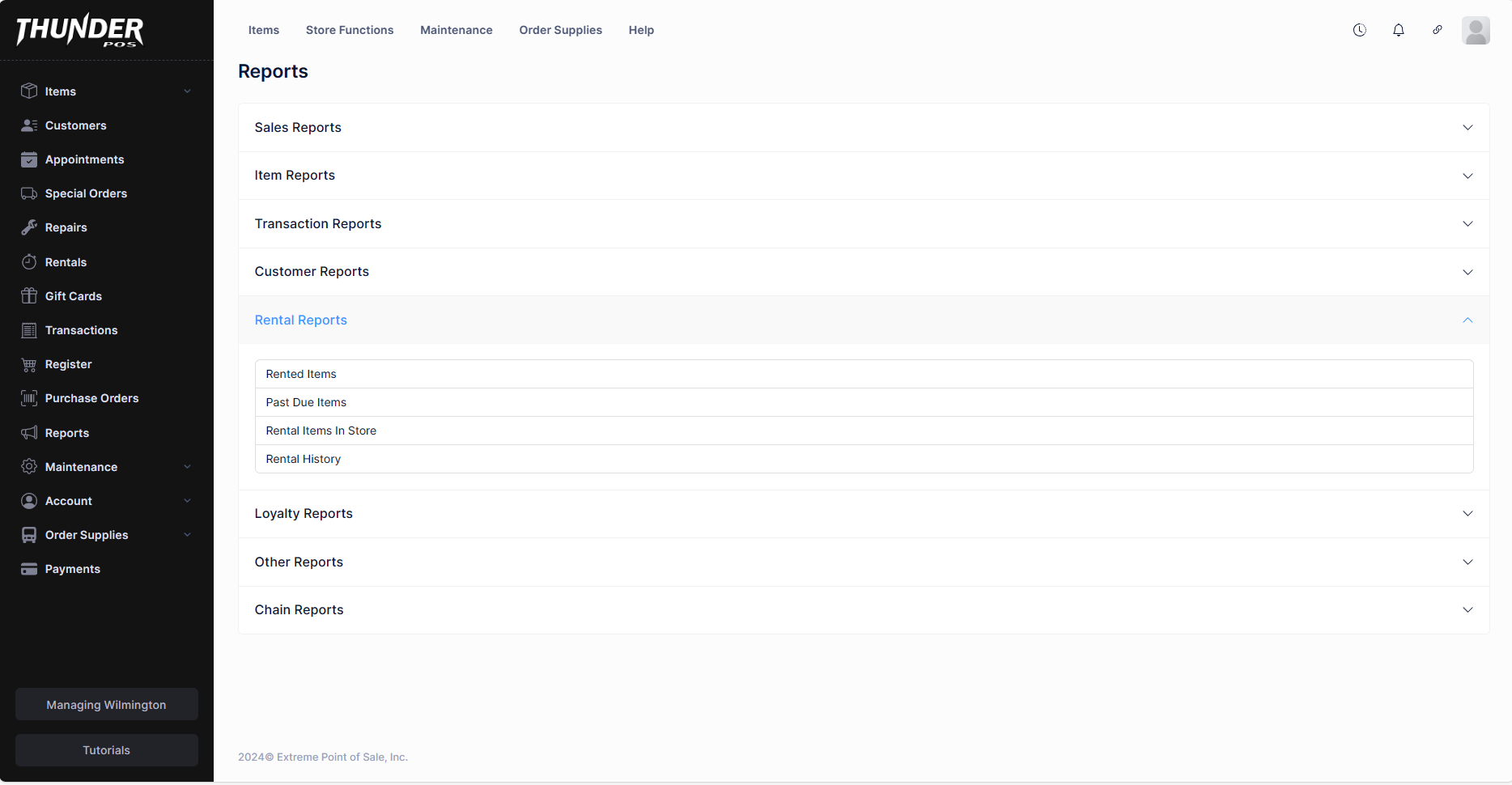
Task: Expand the Chain Reports section
Action: point(863,610)
